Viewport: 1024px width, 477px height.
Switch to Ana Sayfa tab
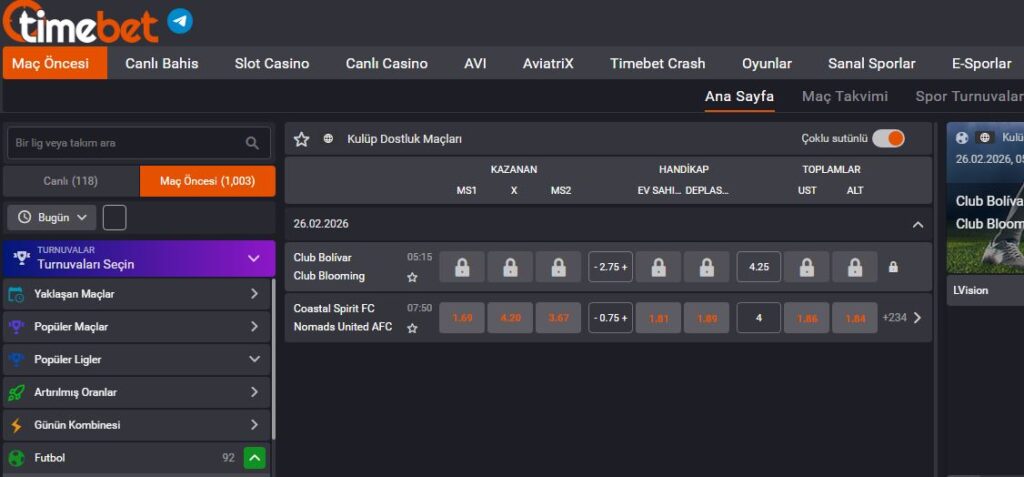click(x=739, y=97)
